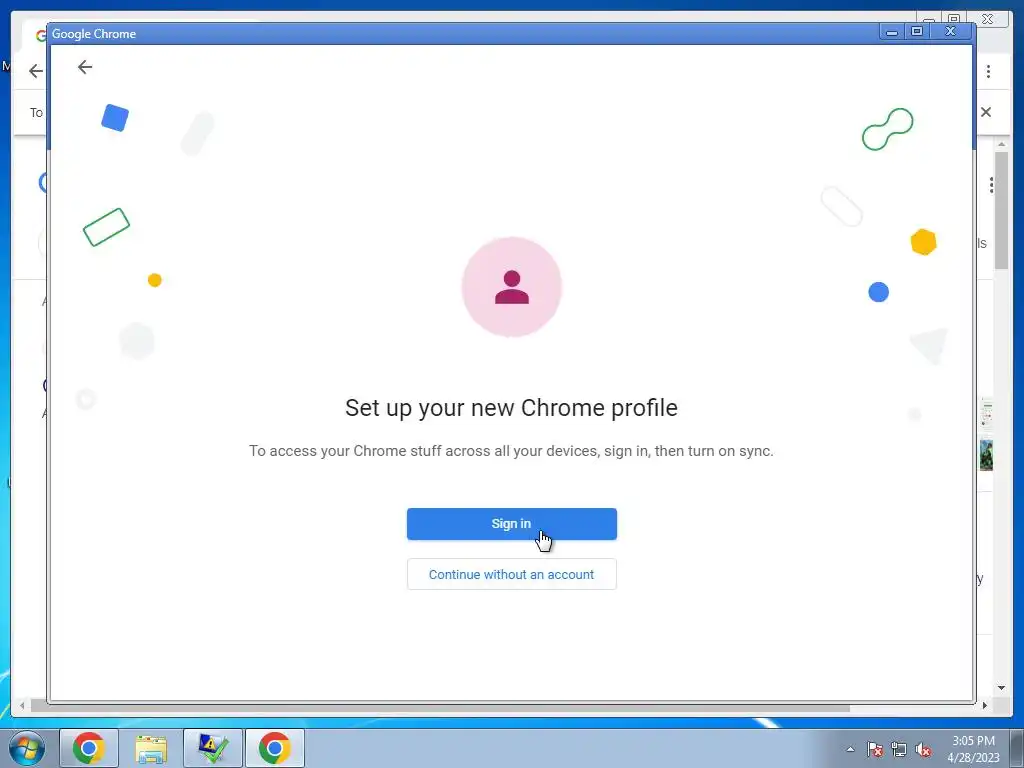Image resolution: width=1024 pixels, height=768 pixels.
Task: Open the Windows Start menu
Action: coord(27,748)
